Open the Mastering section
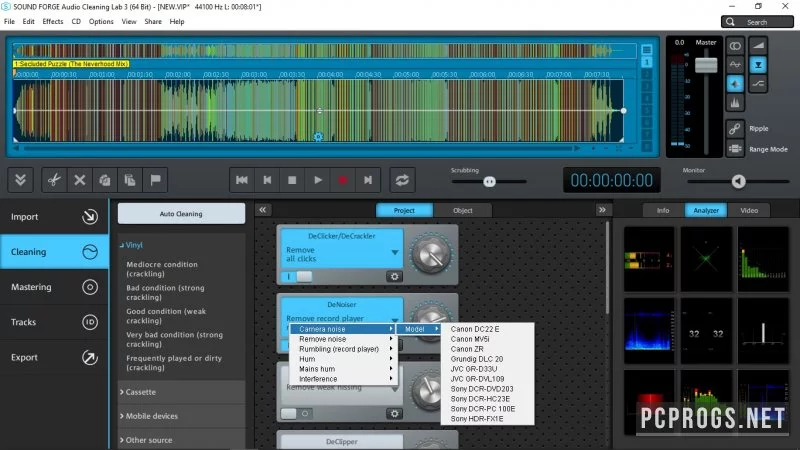The width and height of the screenshot is (800, 450). [x=54, y=287]
